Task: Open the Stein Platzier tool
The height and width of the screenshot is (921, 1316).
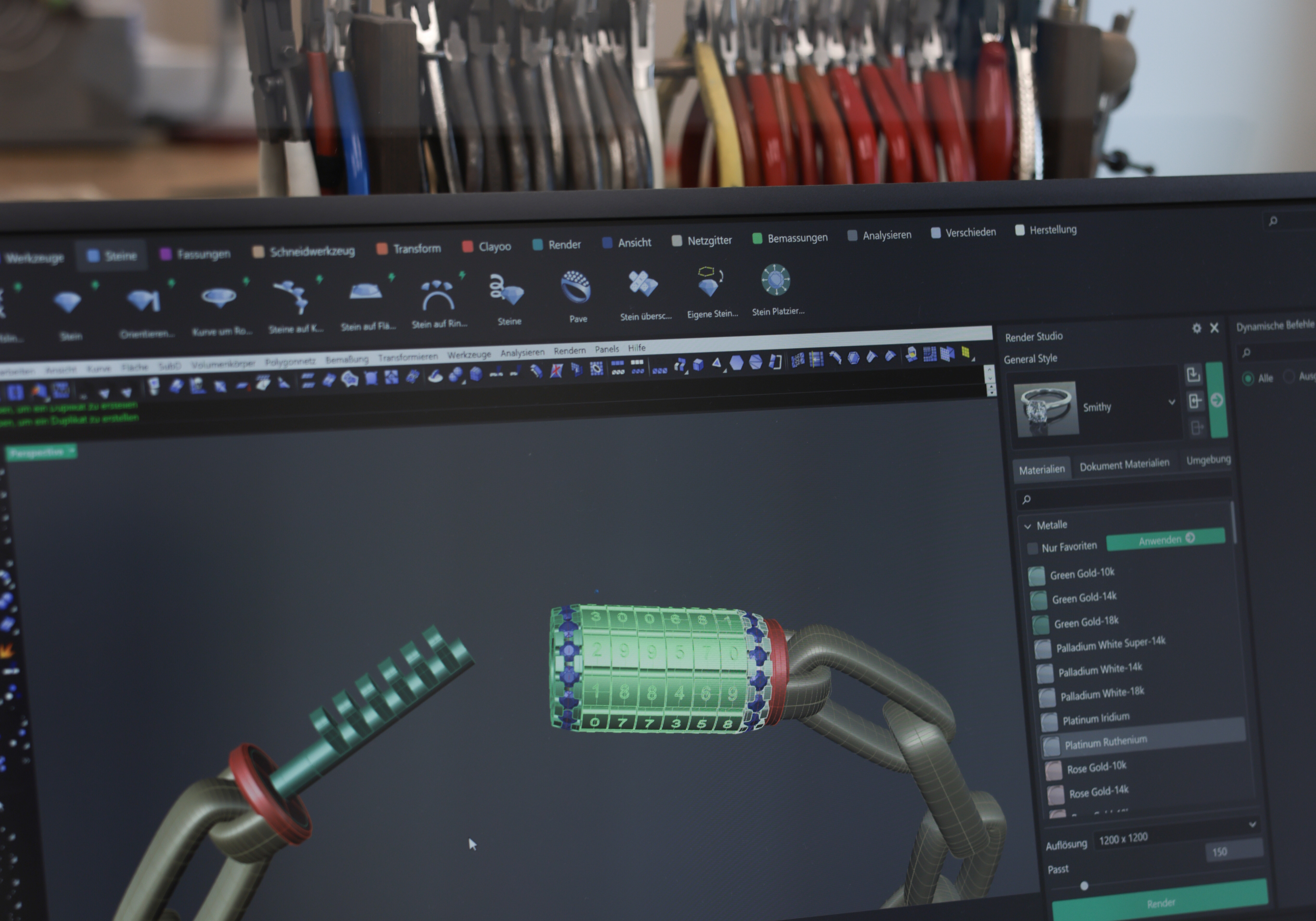Action: coord(776,280)
